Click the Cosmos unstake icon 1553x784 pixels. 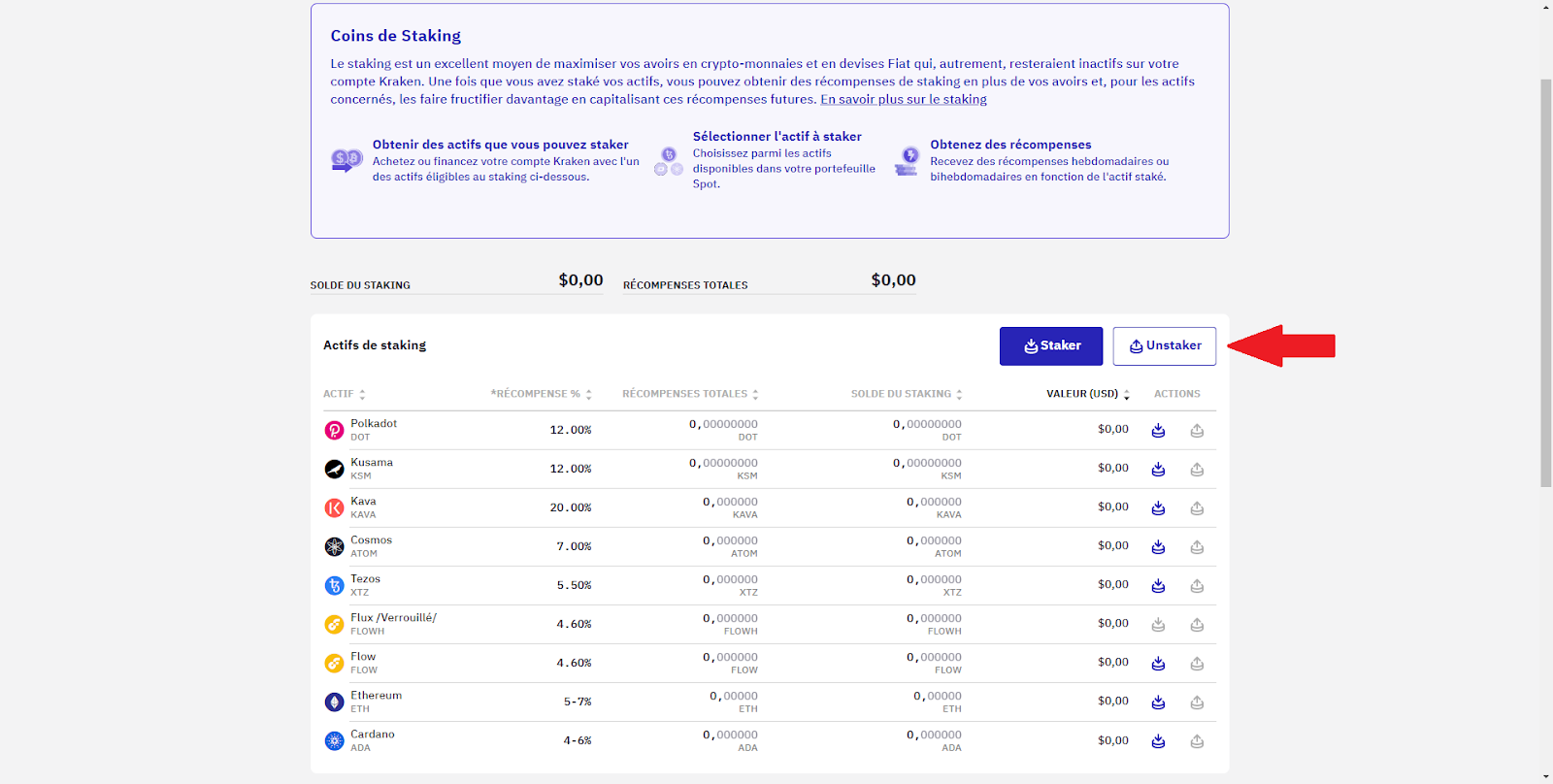coord(1197,546)
